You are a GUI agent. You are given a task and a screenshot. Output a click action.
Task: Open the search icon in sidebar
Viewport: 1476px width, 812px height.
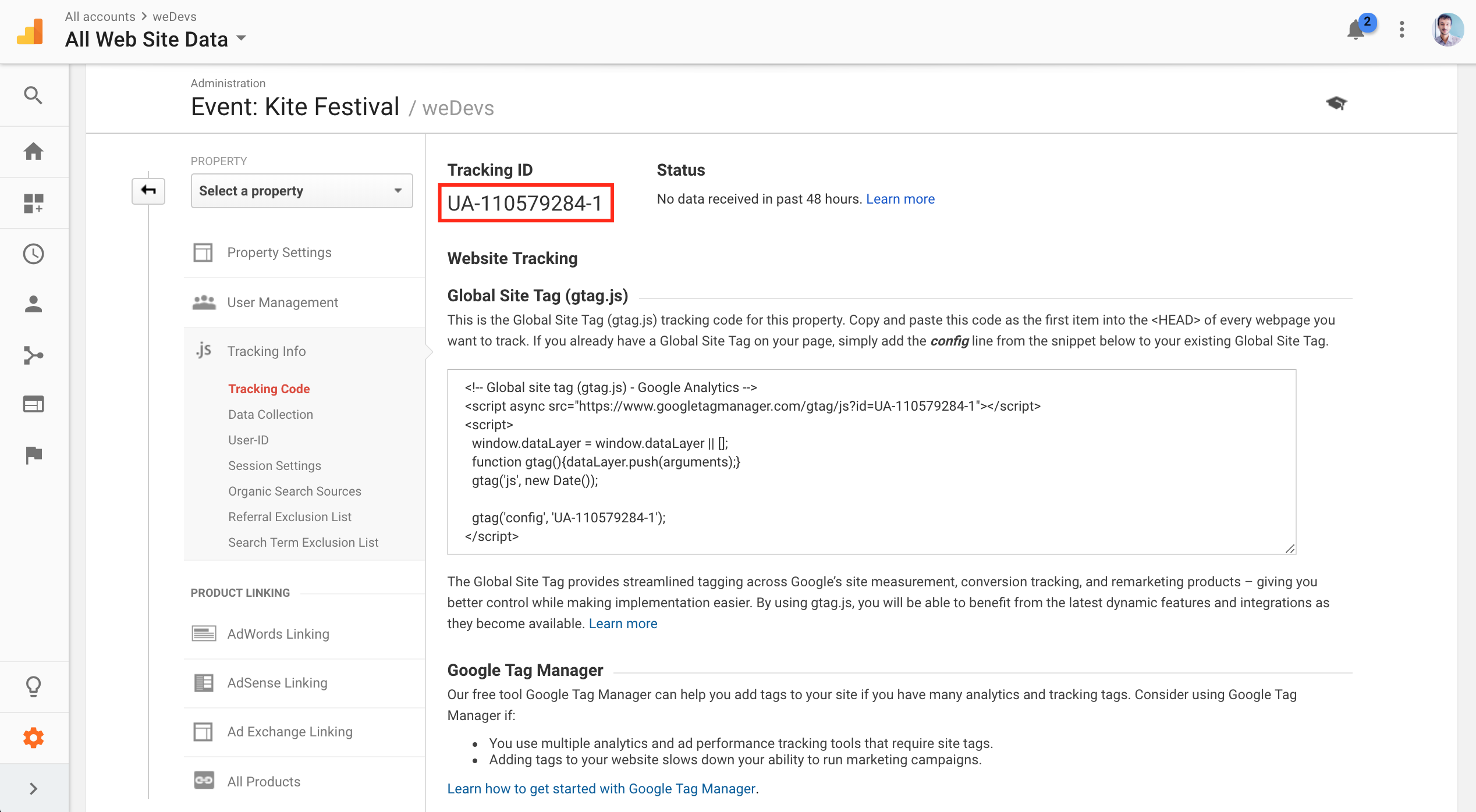pyautogui.click(x=33, y=95)
